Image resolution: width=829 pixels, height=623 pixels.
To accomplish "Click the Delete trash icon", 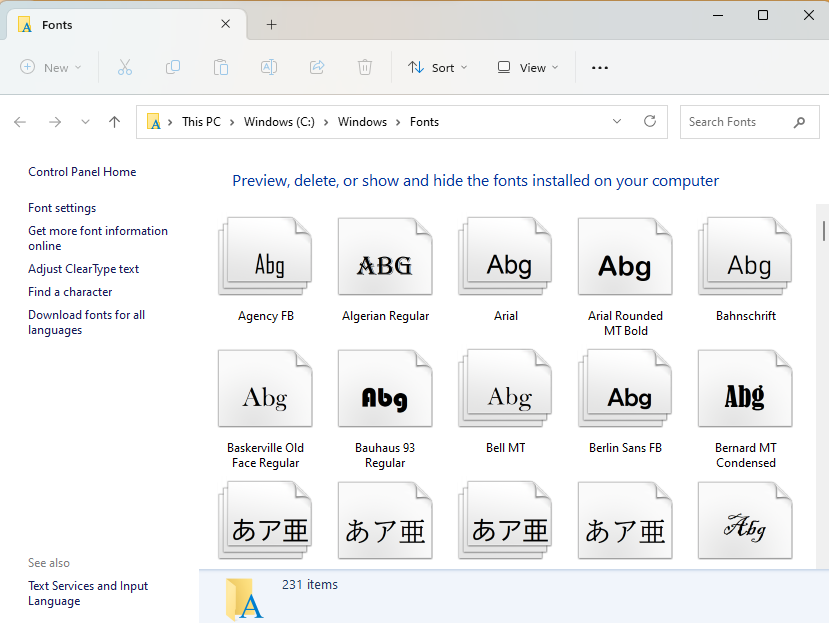I will coord(365,67).
